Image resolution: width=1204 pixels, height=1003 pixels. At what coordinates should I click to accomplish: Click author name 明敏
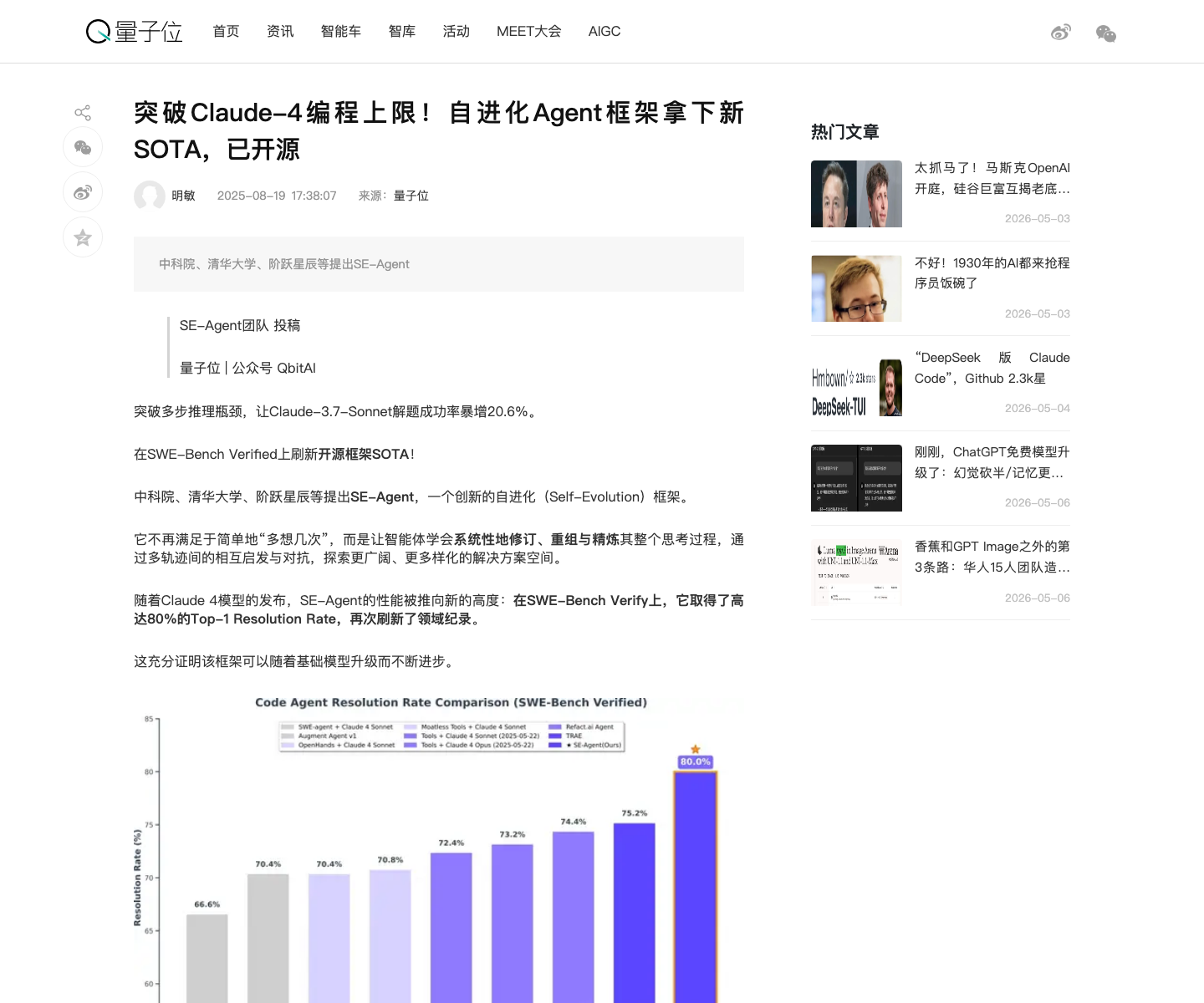(183, 196)
